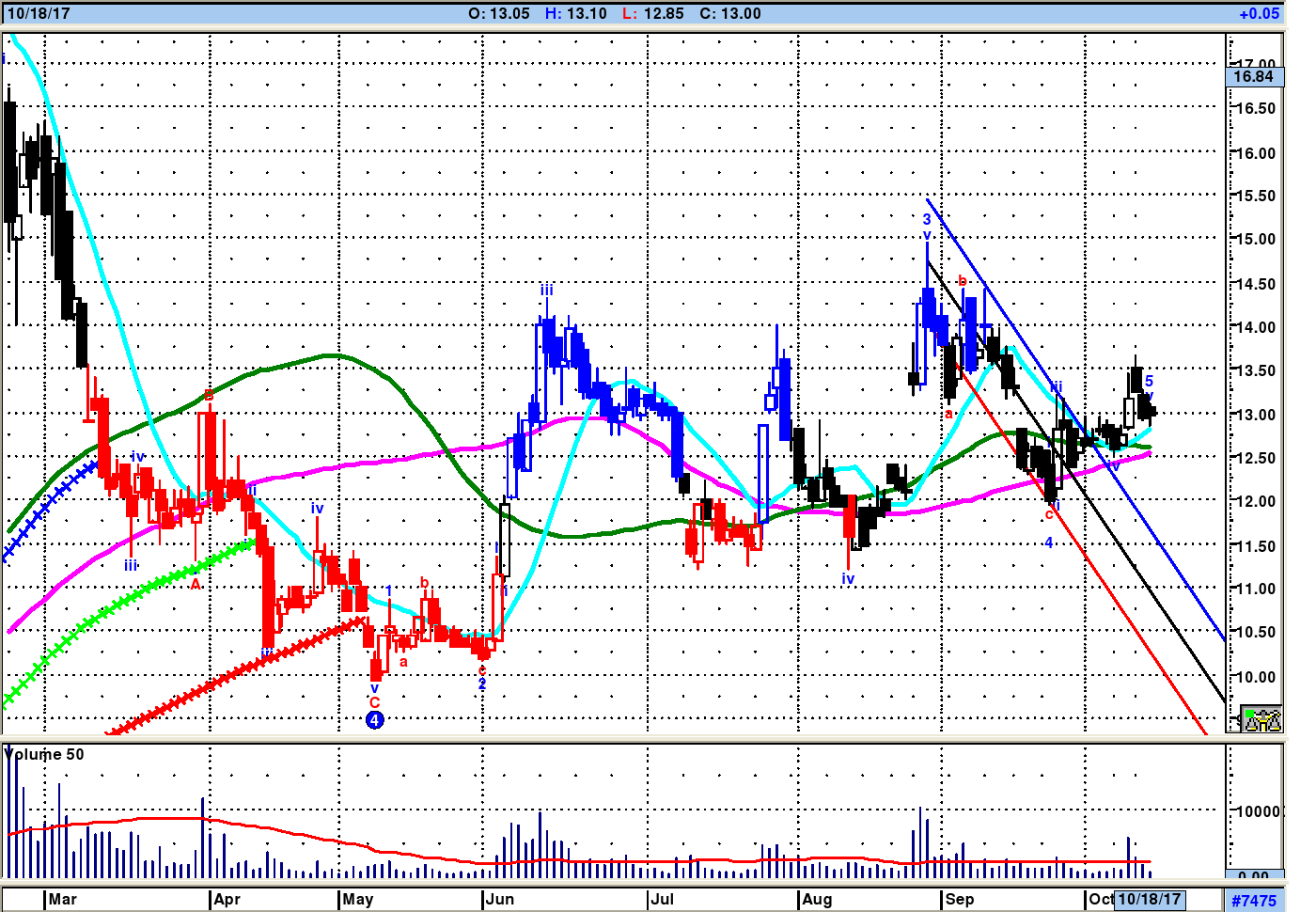Image resolution: width=1316 pixels, height=912 pixels.
Task: Click the Volume 50 indicator label
Action: point(44,754)
